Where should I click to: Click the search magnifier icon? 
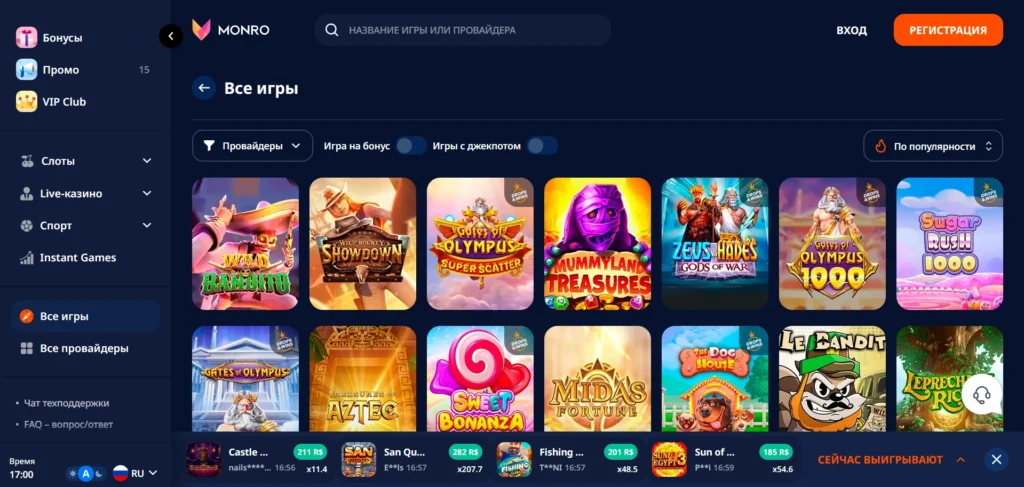coord(332,30)
